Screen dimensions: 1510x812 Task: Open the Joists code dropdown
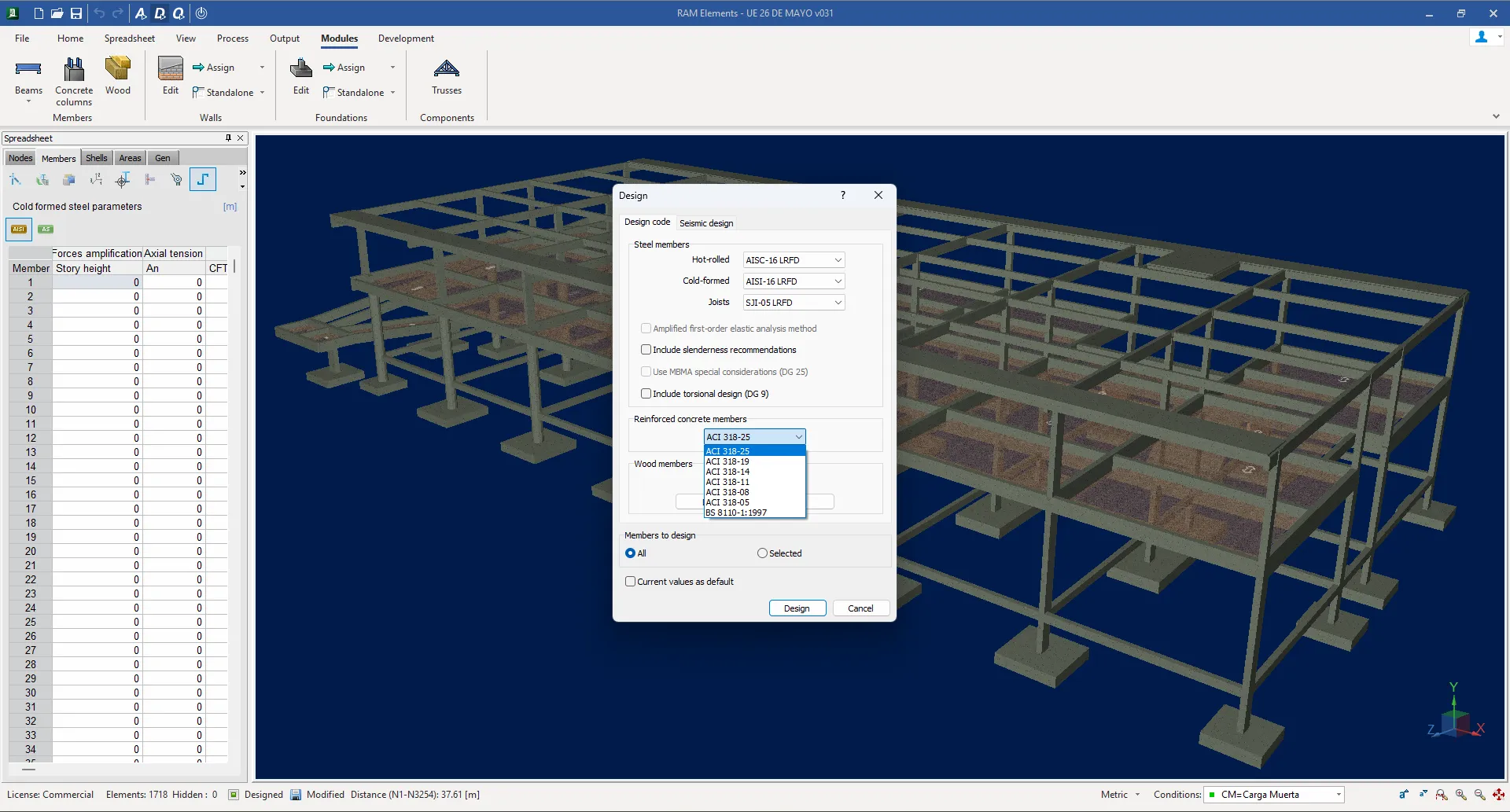tap(794, 303)
